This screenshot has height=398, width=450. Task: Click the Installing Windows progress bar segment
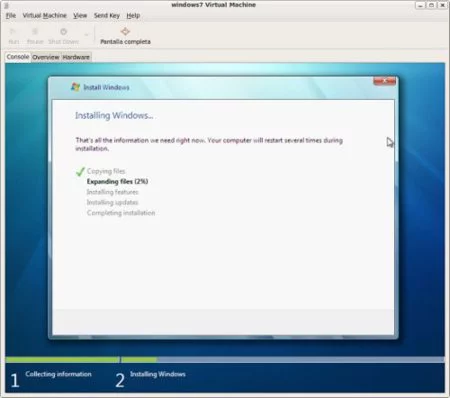tap(283, 360)
